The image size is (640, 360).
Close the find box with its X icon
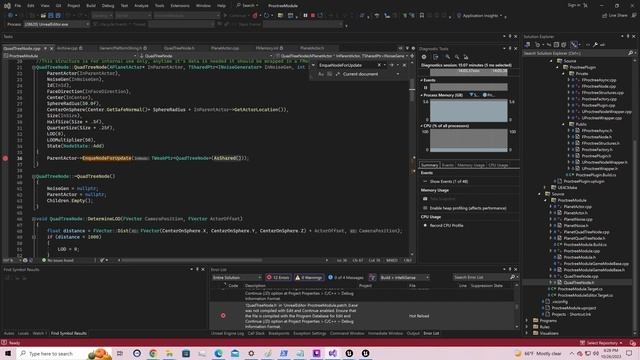404,65
